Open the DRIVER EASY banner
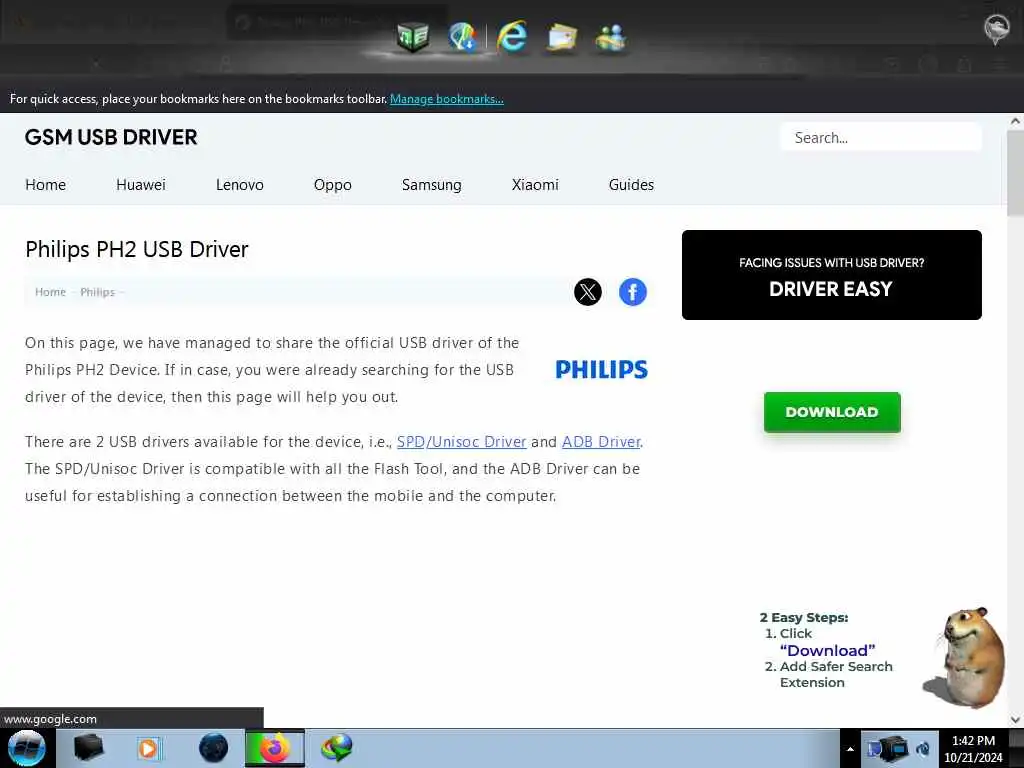 831,275
